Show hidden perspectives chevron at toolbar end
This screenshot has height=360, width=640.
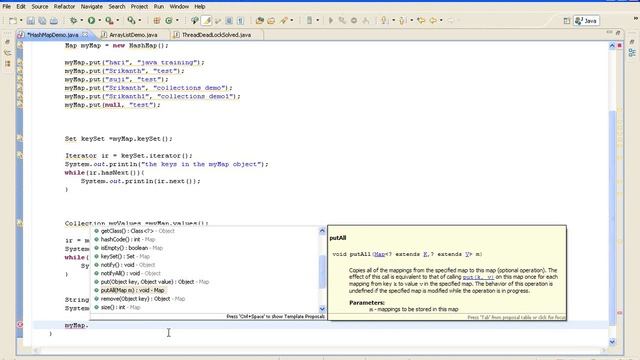pyautogui.click(x=636, y=18)
